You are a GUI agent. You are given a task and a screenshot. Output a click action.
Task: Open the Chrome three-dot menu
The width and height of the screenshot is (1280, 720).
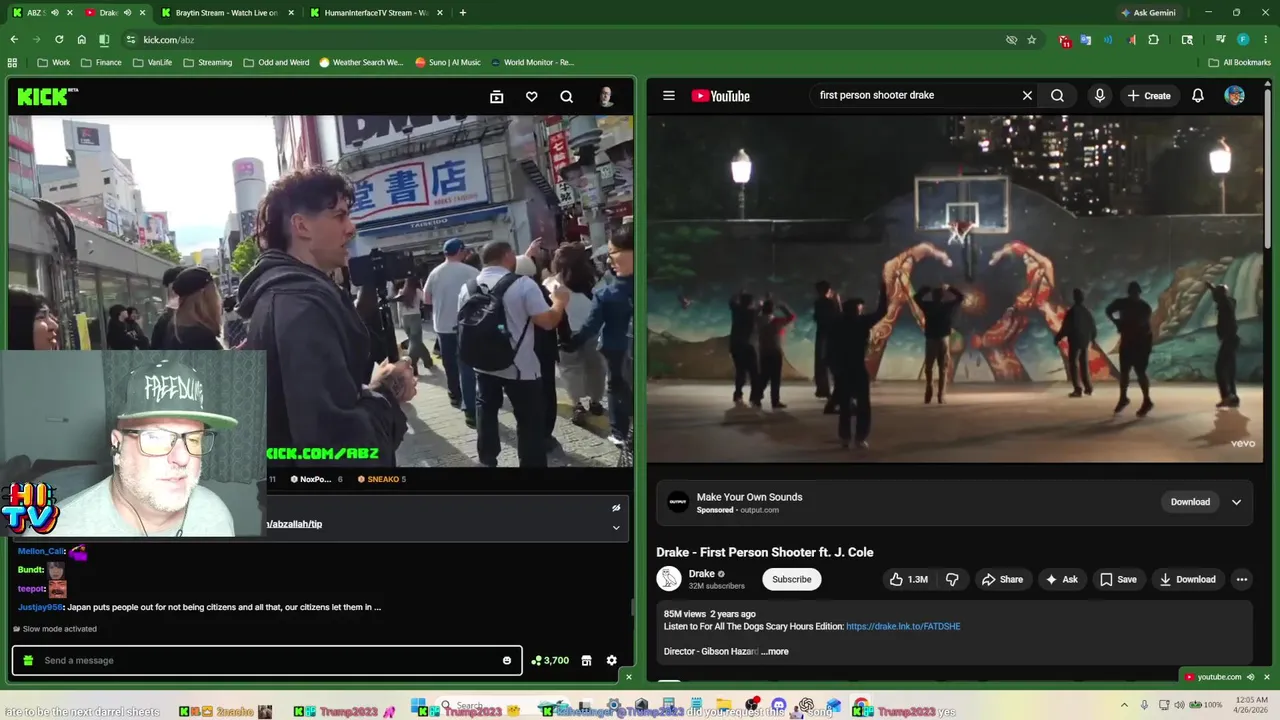click(1265, 40)
